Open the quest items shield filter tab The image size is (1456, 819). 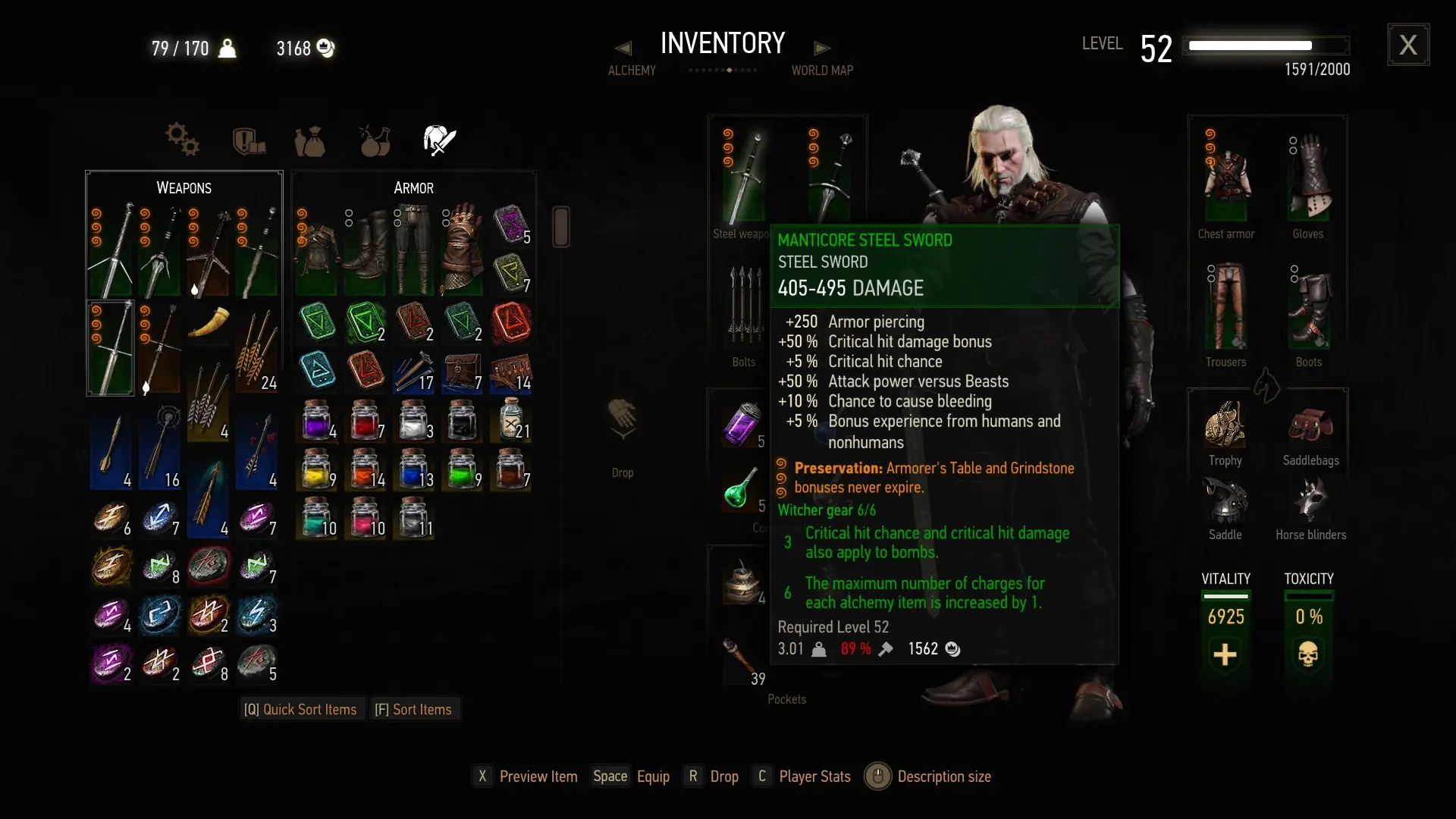249,140
